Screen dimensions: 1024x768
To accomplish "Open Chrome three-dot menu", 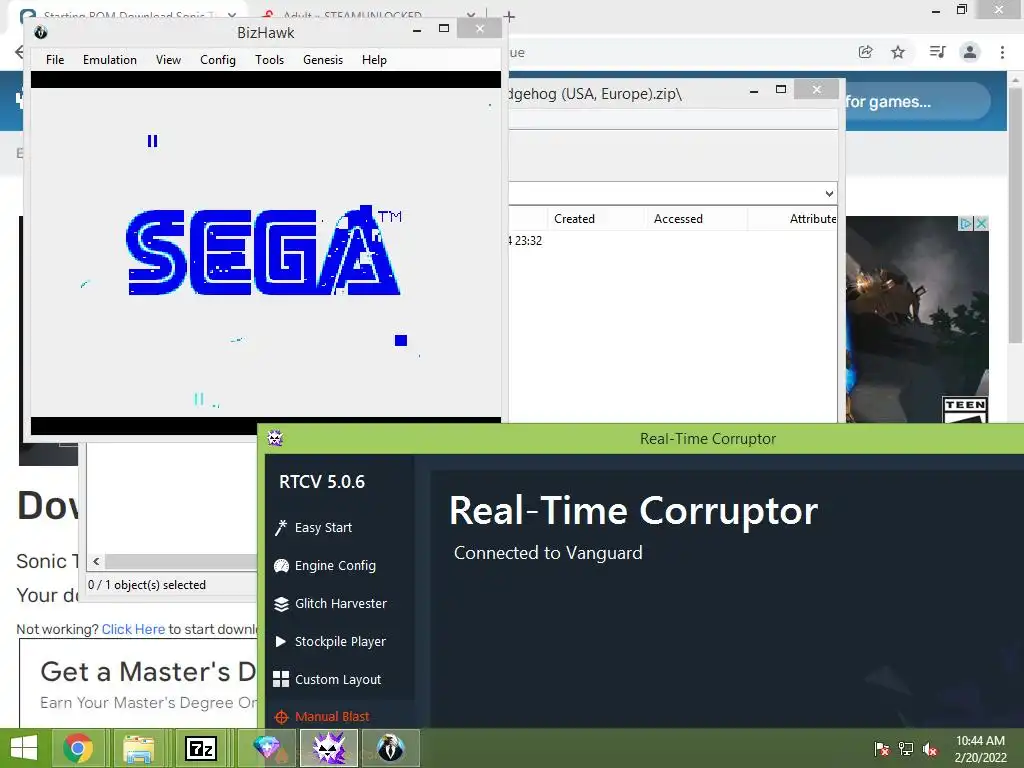I will pos(1002,52).
